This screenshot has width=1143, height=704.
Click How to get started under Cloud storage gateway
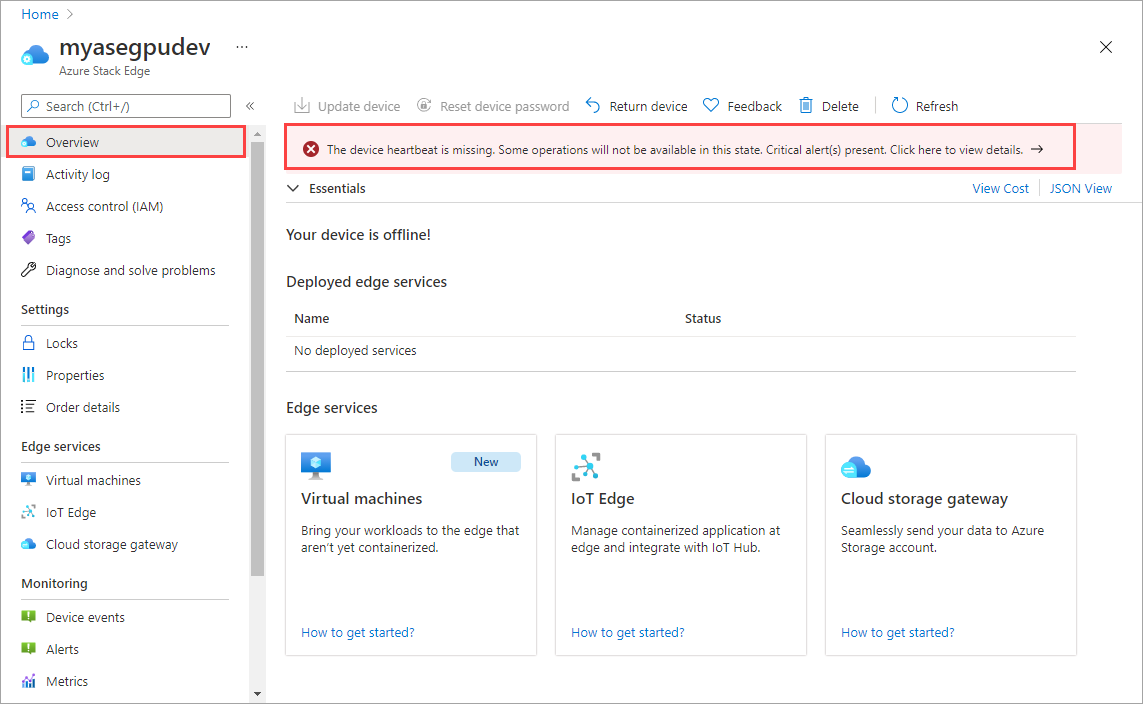tap(897, 633)
